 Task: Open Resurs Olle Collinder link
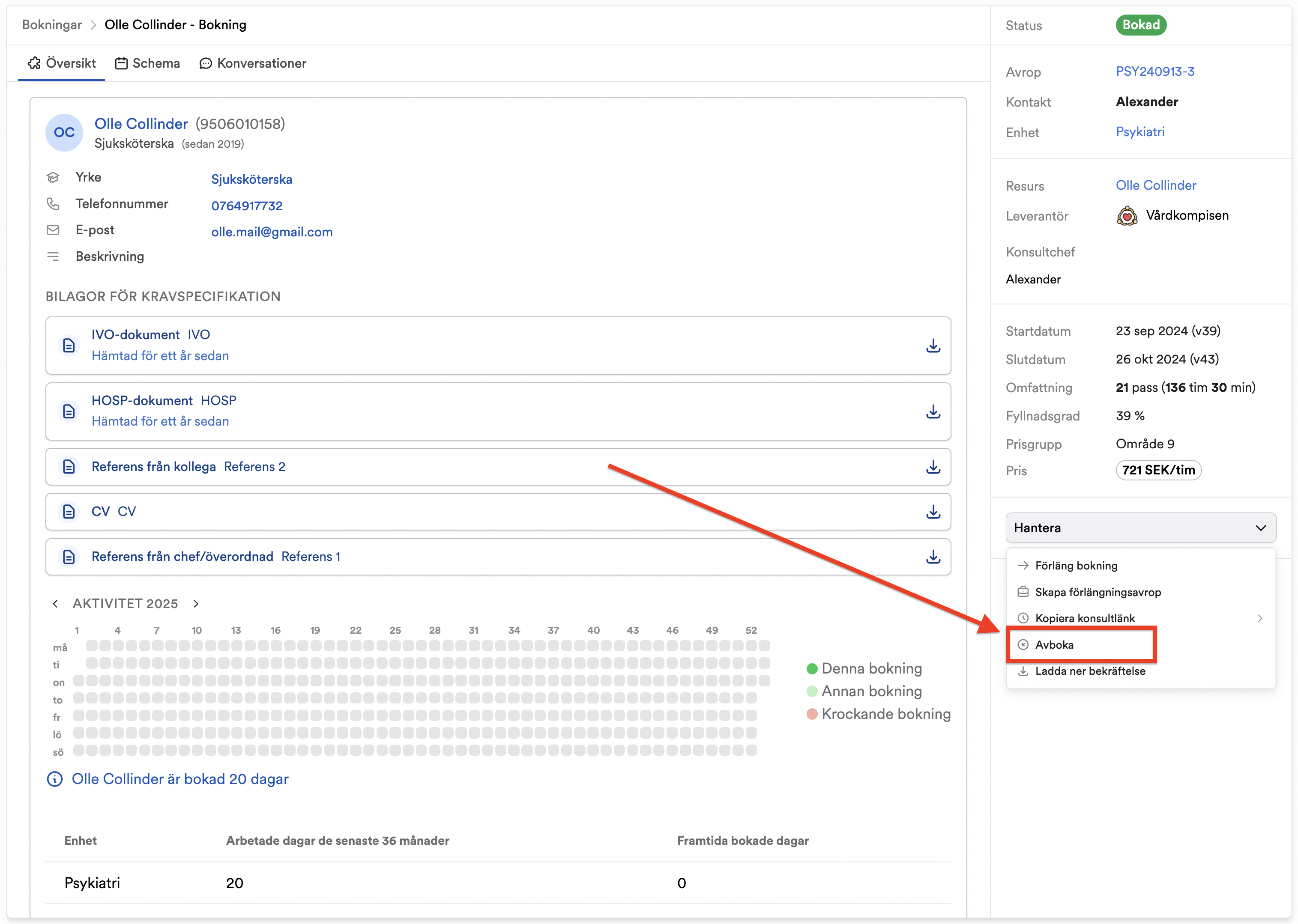tap(1156, 185)
